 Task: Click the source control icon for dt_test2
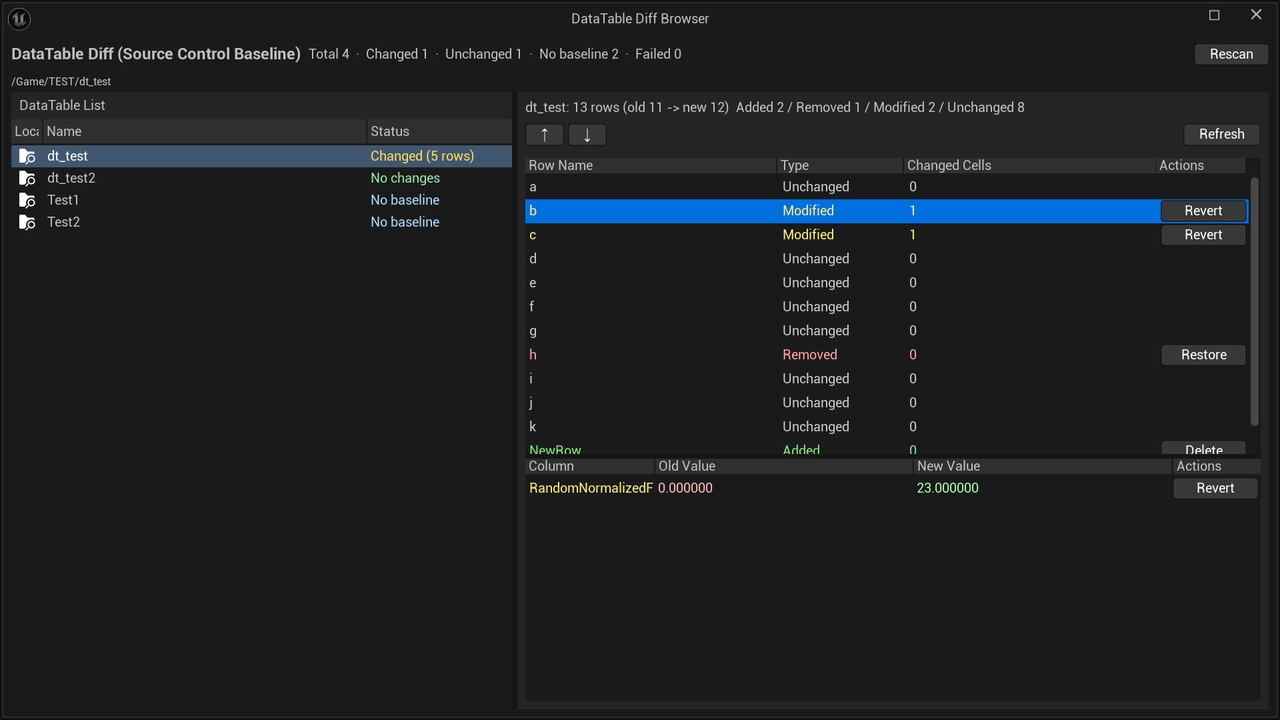[27, 178]
